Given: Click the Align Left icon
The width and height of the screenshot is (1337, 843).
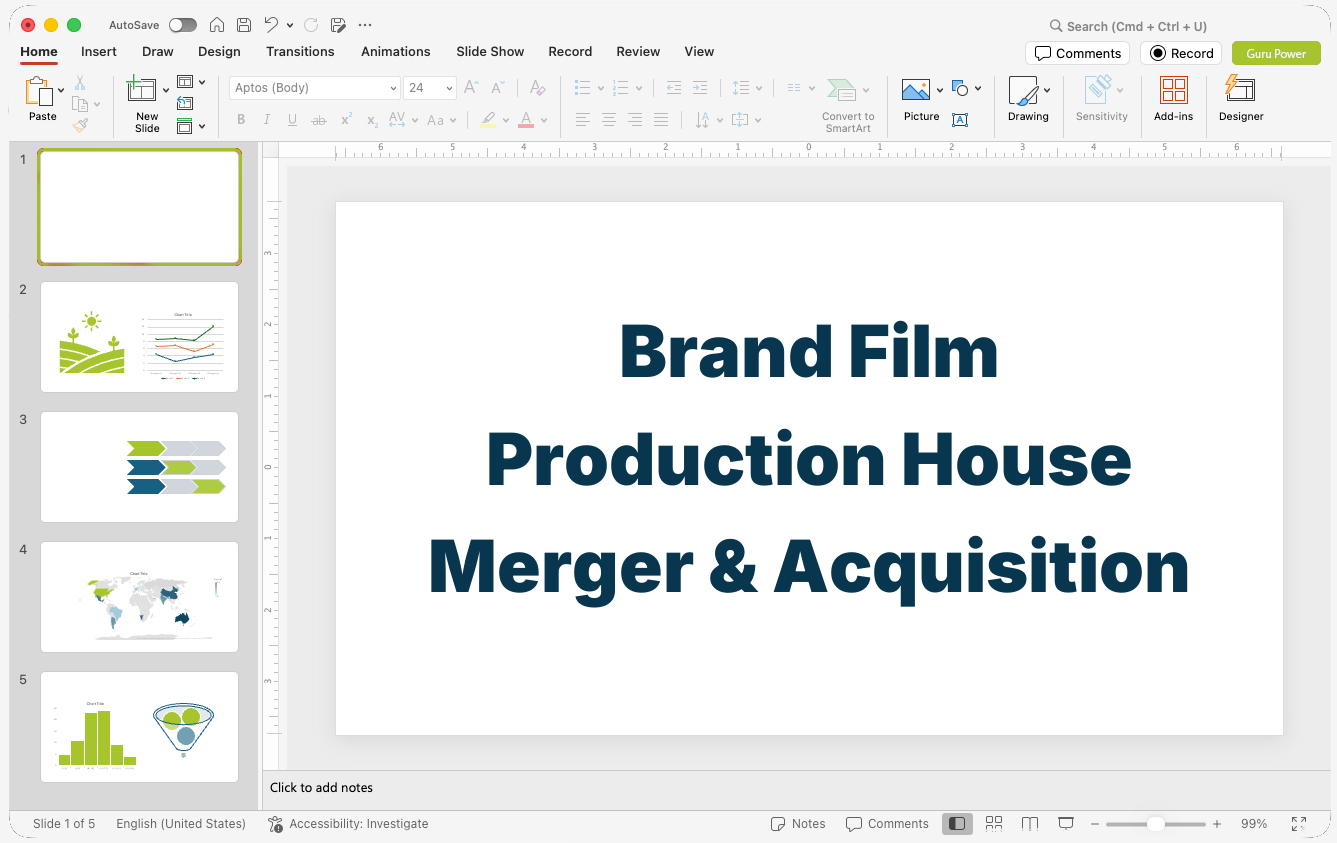Looking at the screenshot, I should pyautogui.click(x=583, y=120).
